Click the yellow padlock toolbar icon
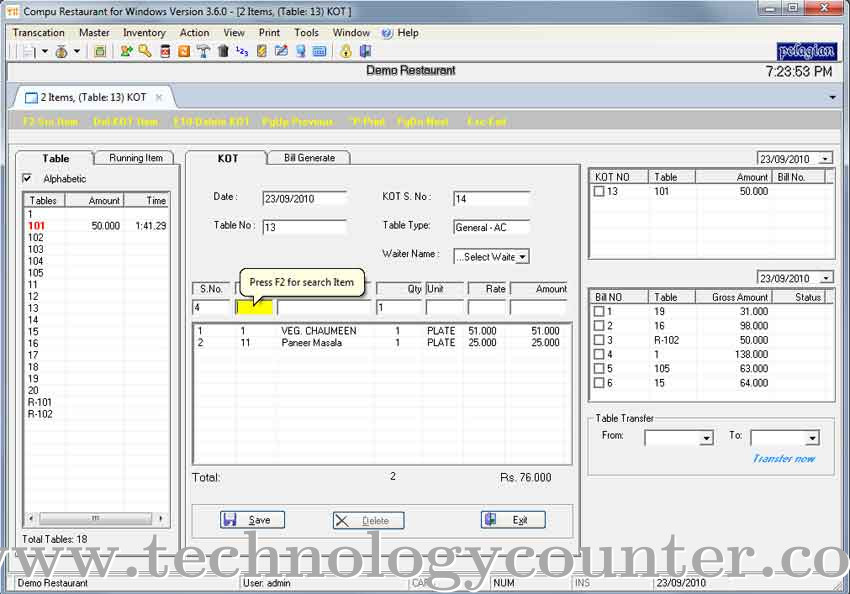This screenshot has width=850, height=594. [x=346, y=51]
